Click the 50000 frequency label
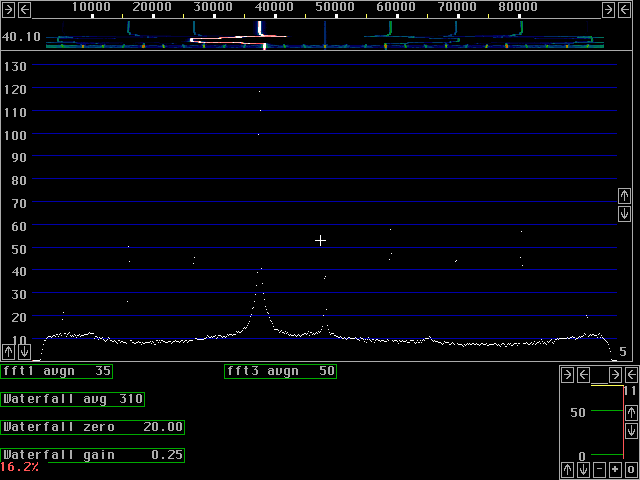This screenshot has height=480, width=640. pos(335,7)
